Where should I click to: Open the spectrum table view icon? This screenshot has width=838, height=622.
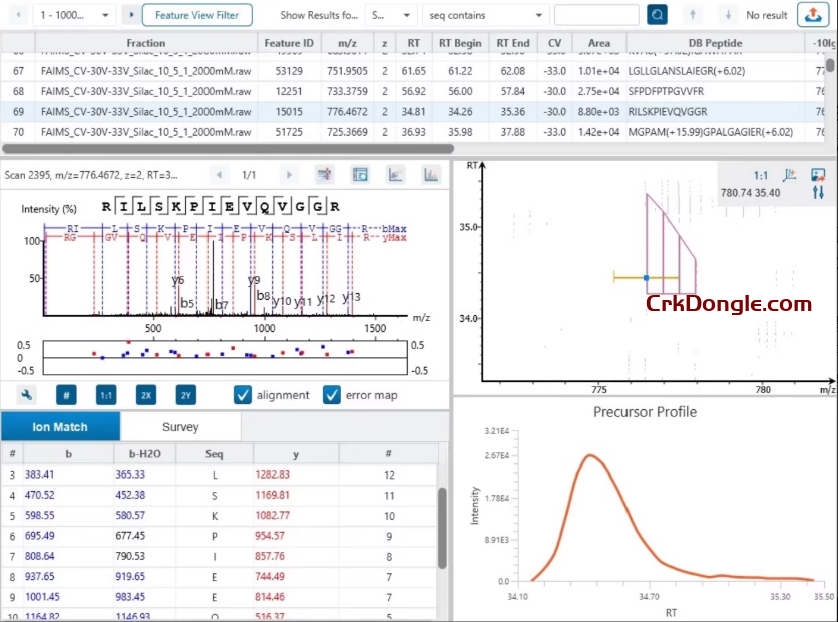[x=359, y=174]
